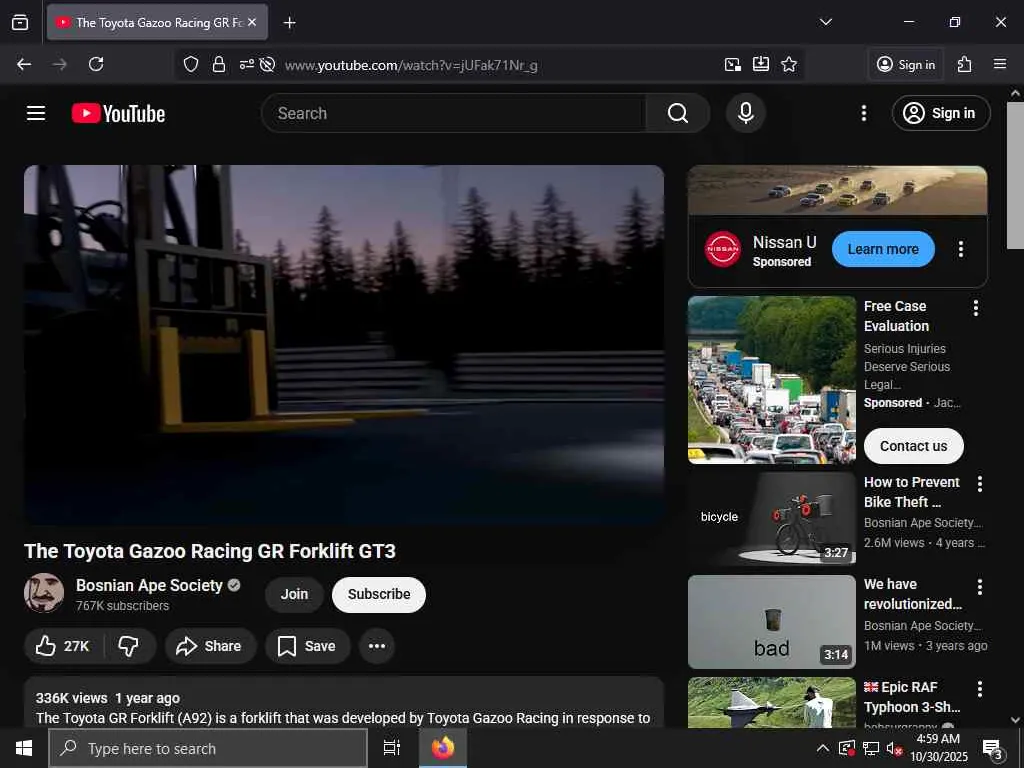Toggle the muted volume tray icon
Screen dimensions: 1024x768
pyautogui.click(x=894, y=748)
